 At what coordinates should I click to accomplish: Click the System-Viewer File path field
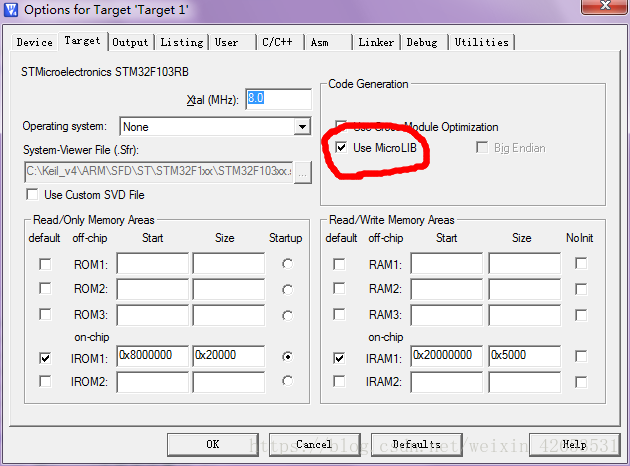158,172
